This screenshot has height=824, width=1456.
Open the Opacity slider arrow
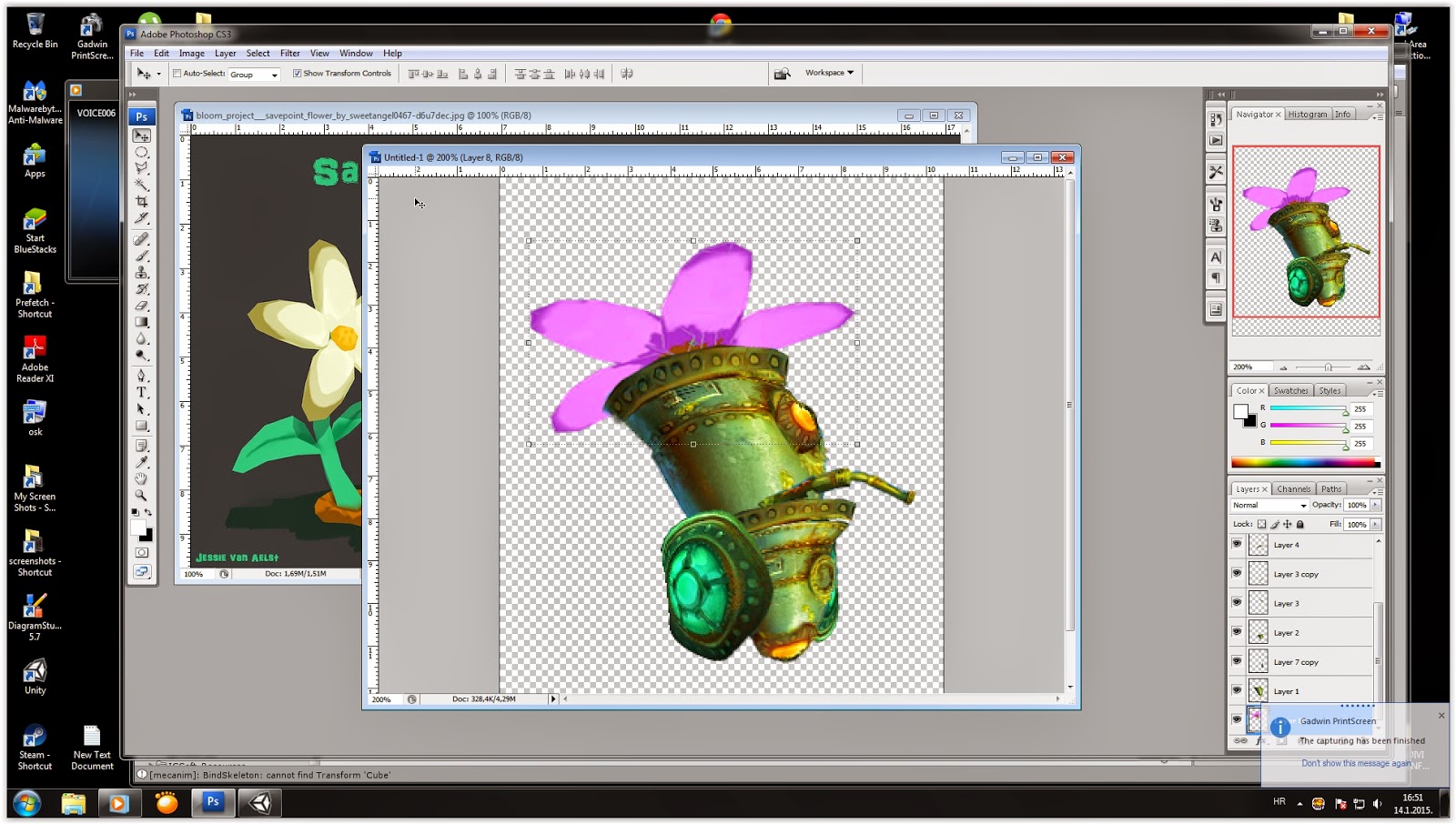[1375, 505]
